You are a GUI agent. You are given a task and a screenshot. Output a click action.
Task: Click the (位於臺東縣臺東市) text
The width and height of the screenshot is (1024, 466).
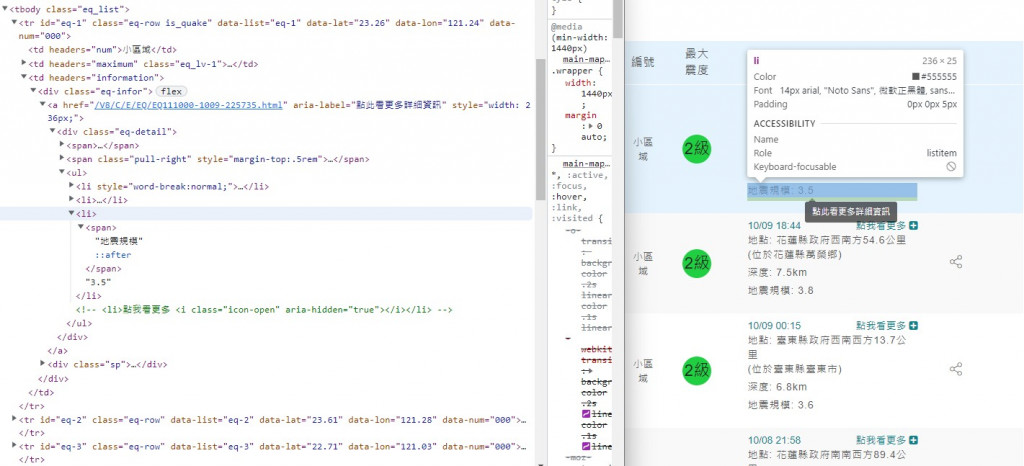click(795, 369)
